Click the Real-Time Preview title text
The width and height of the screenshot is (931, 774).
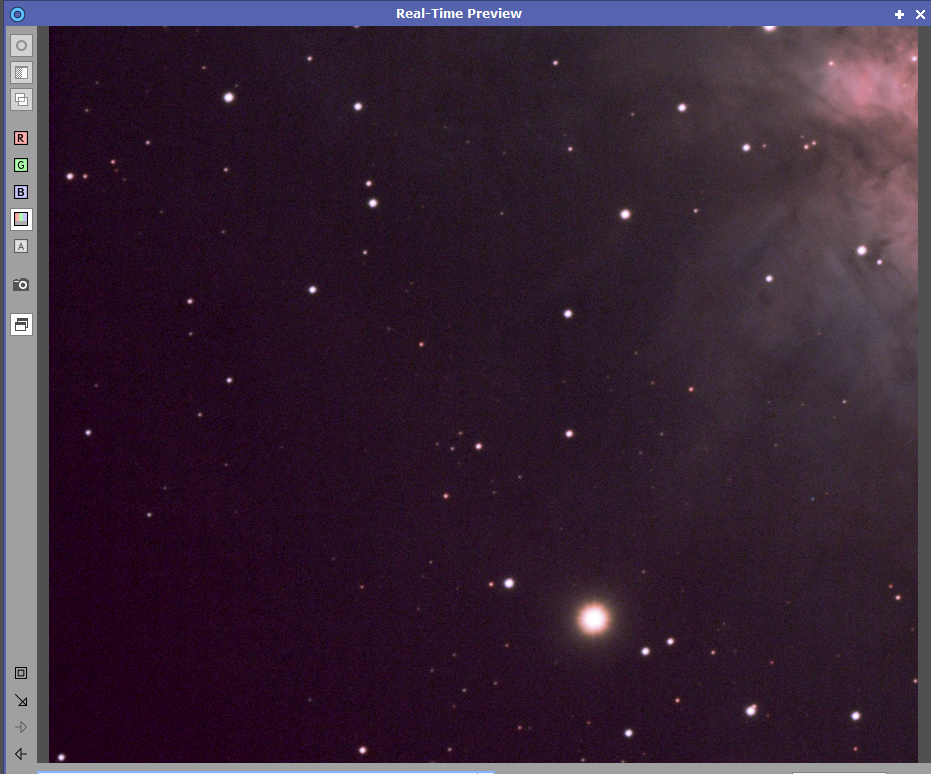click(x=459, y=14)
